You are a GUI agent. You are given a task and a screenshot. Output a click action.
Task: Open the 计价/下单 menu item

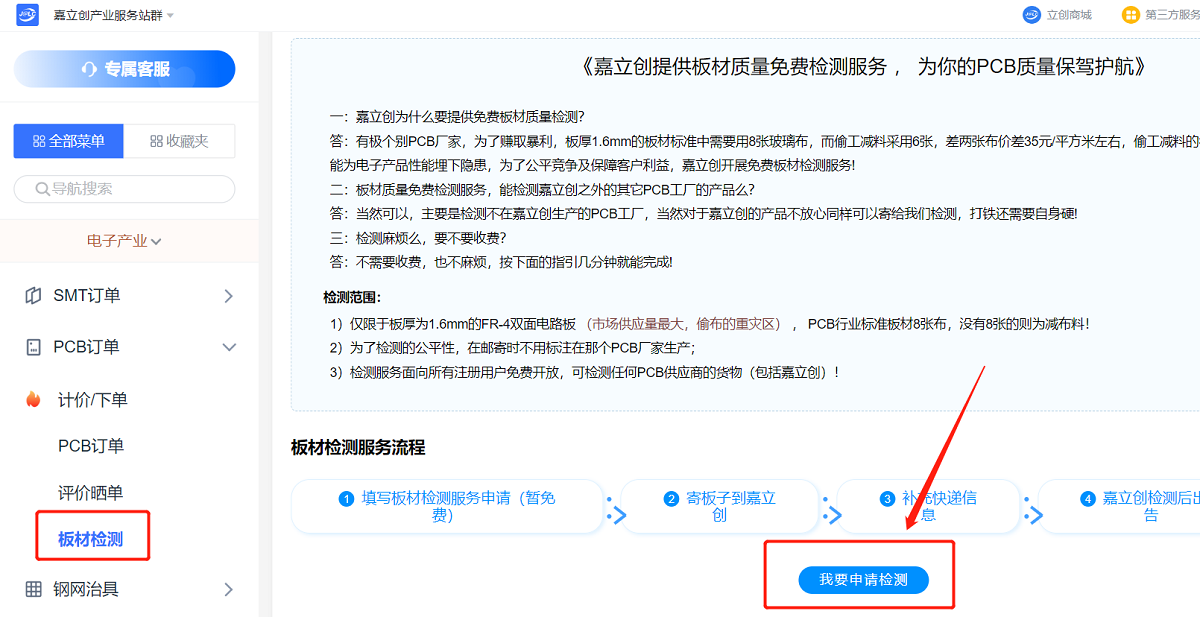tap(93, 400)
